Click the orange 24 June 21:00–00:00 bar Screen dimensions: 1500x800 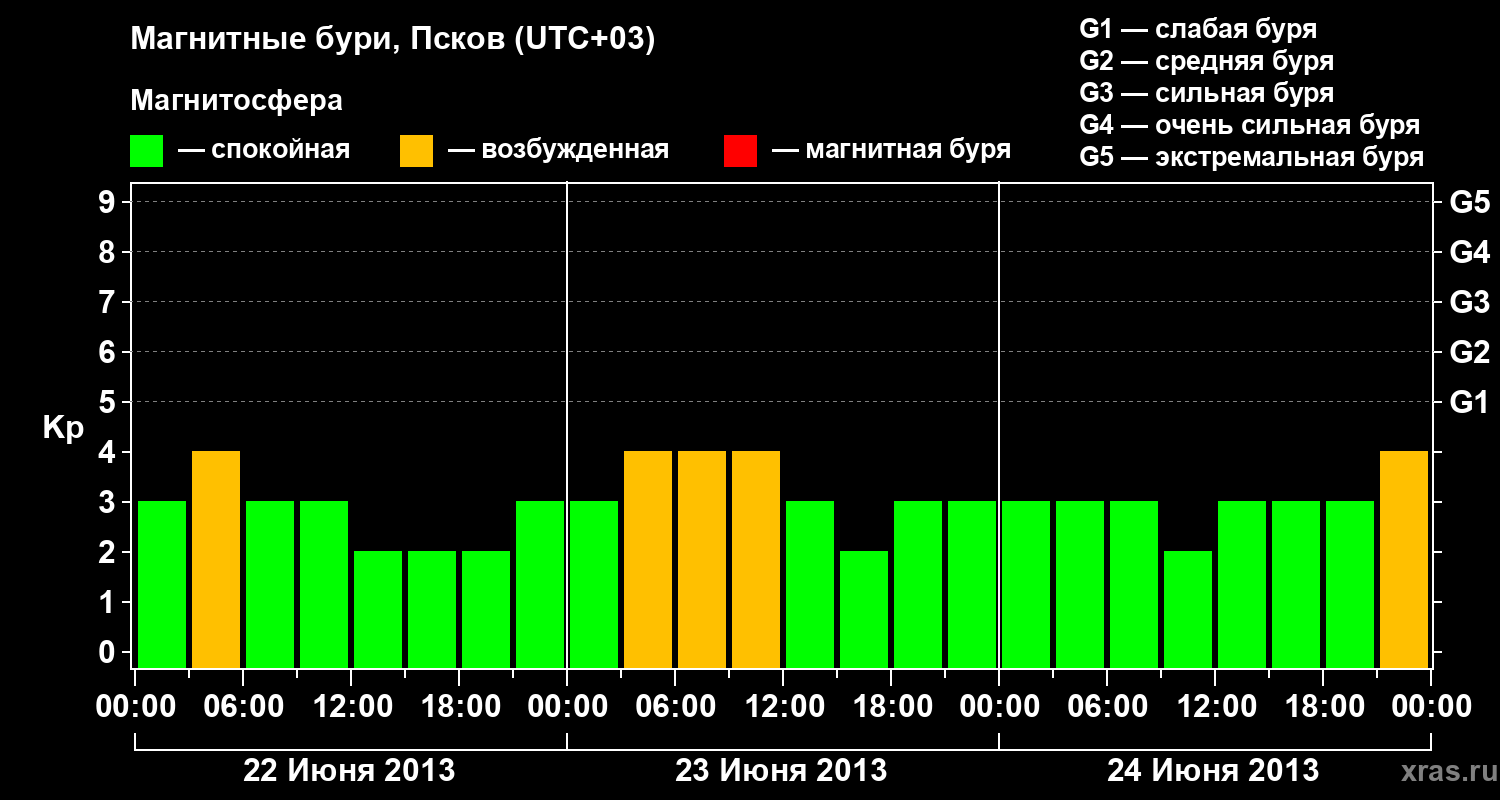[1404, 559]
